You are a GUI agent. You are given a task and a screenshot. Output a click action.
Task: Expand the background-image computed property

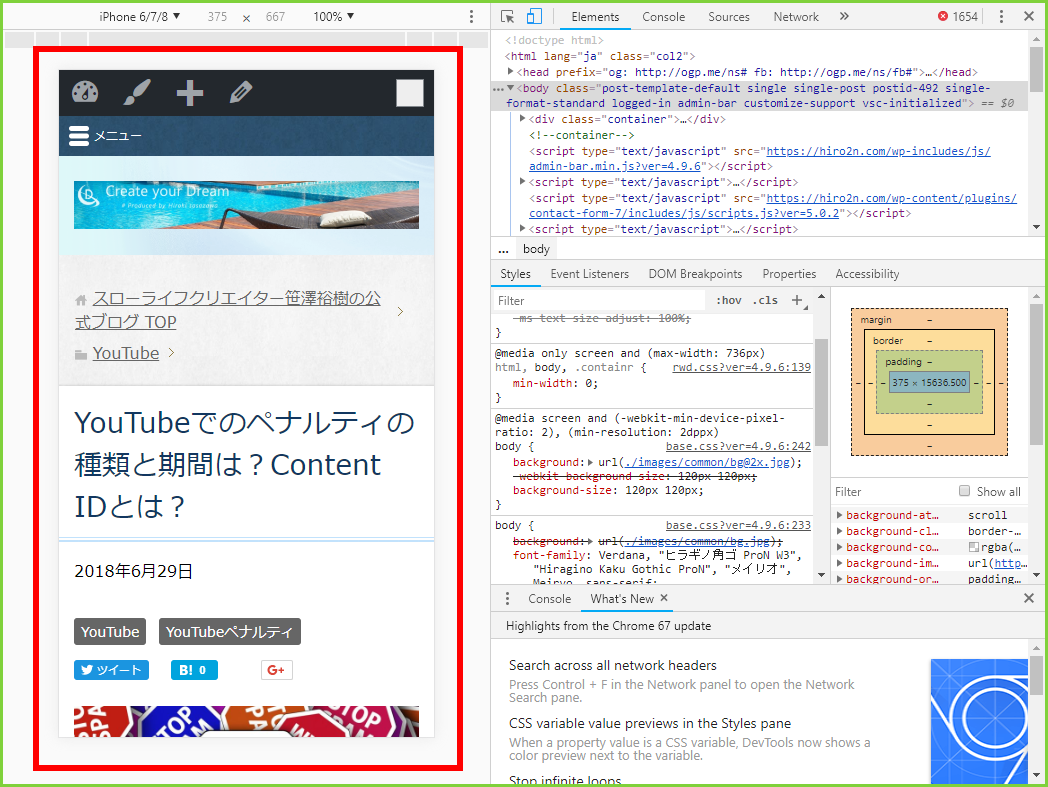click(x=839, y=563)
